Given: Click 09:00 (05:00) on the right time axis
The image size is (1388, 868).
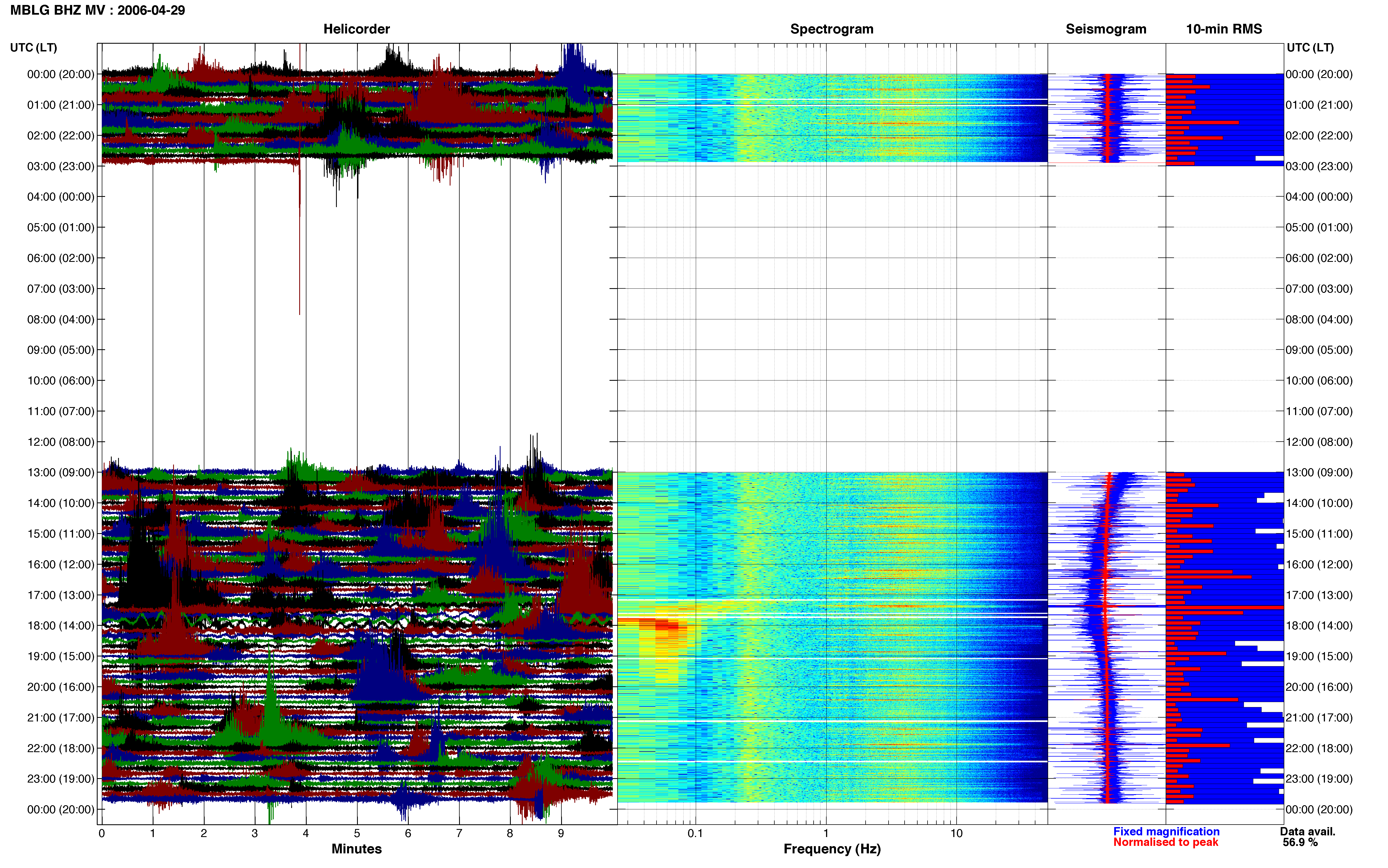Looking at the screenshot, I should coord(1319,350).
